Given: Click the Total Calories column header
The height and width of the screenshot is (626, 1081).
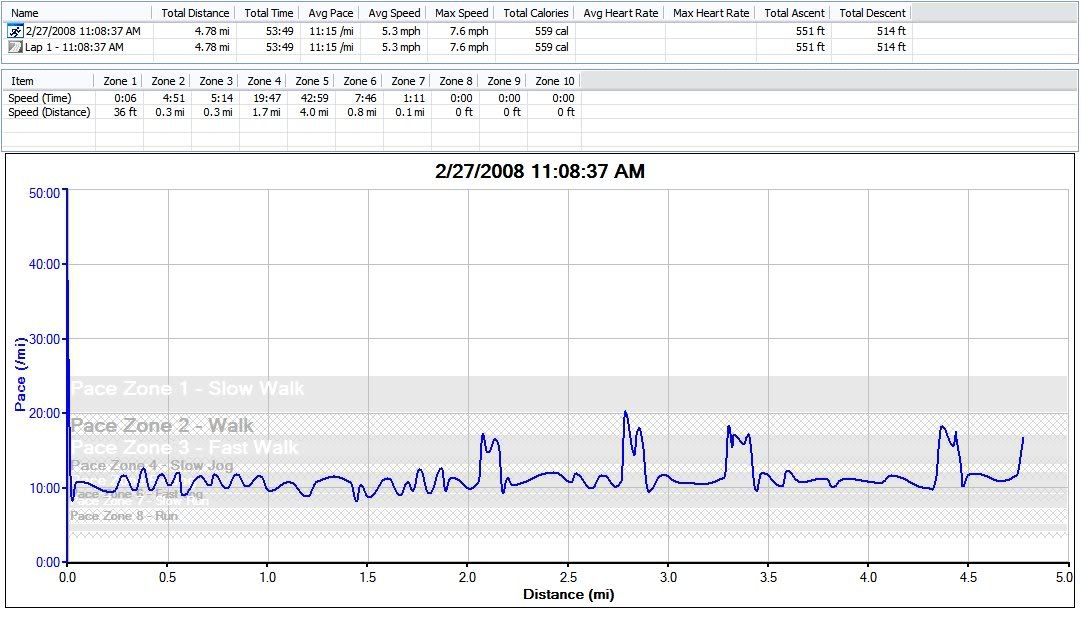Looking at the screenshot, I should coord(535,13).
